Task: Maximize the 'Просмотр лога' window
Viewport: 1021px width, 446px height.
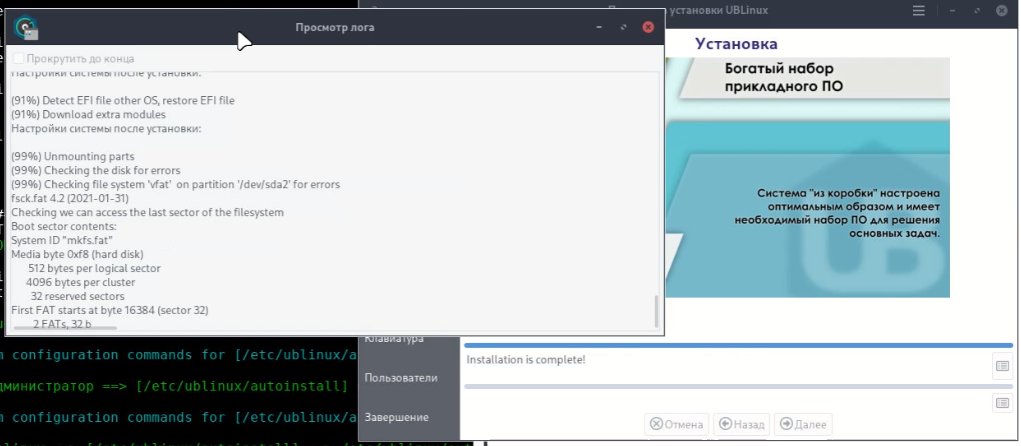Action: pyautogui.click(x=624, y=27)
